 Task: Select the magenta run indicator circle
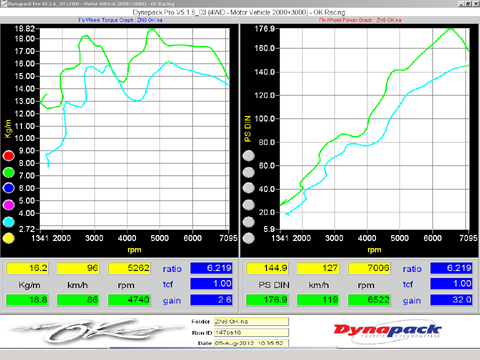click(x=9, y=205)
